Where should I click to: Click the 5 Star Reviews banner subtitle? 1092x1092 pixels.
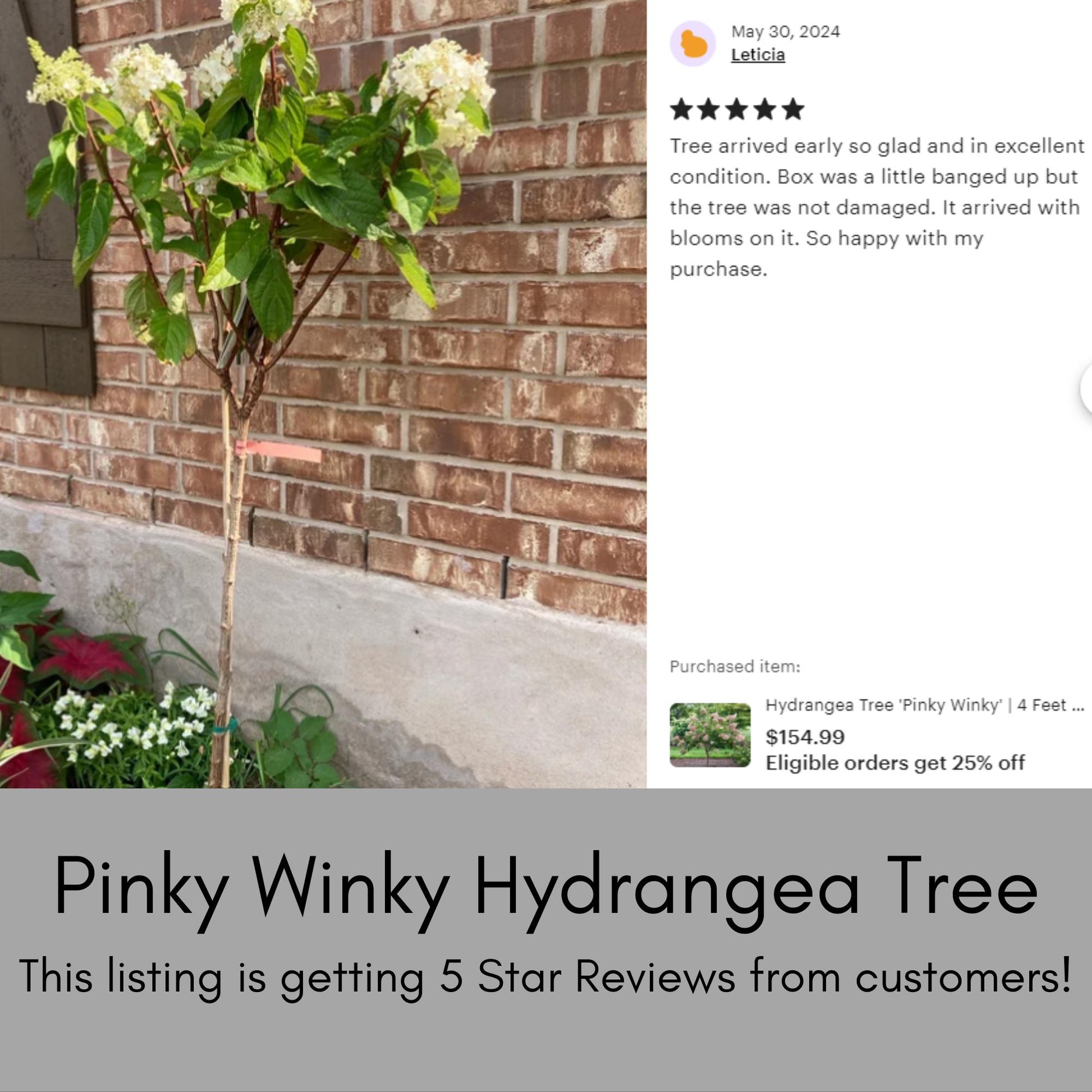coord(545,977)
